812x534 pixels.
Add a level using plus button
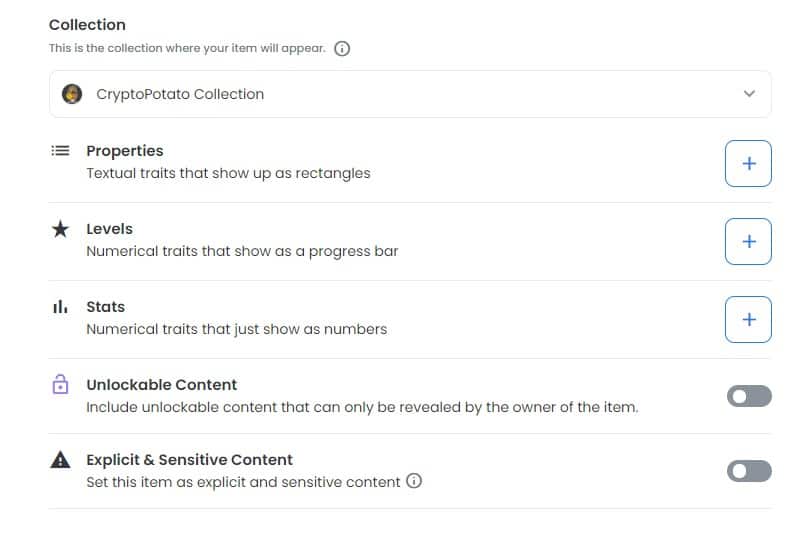[748, 241]
